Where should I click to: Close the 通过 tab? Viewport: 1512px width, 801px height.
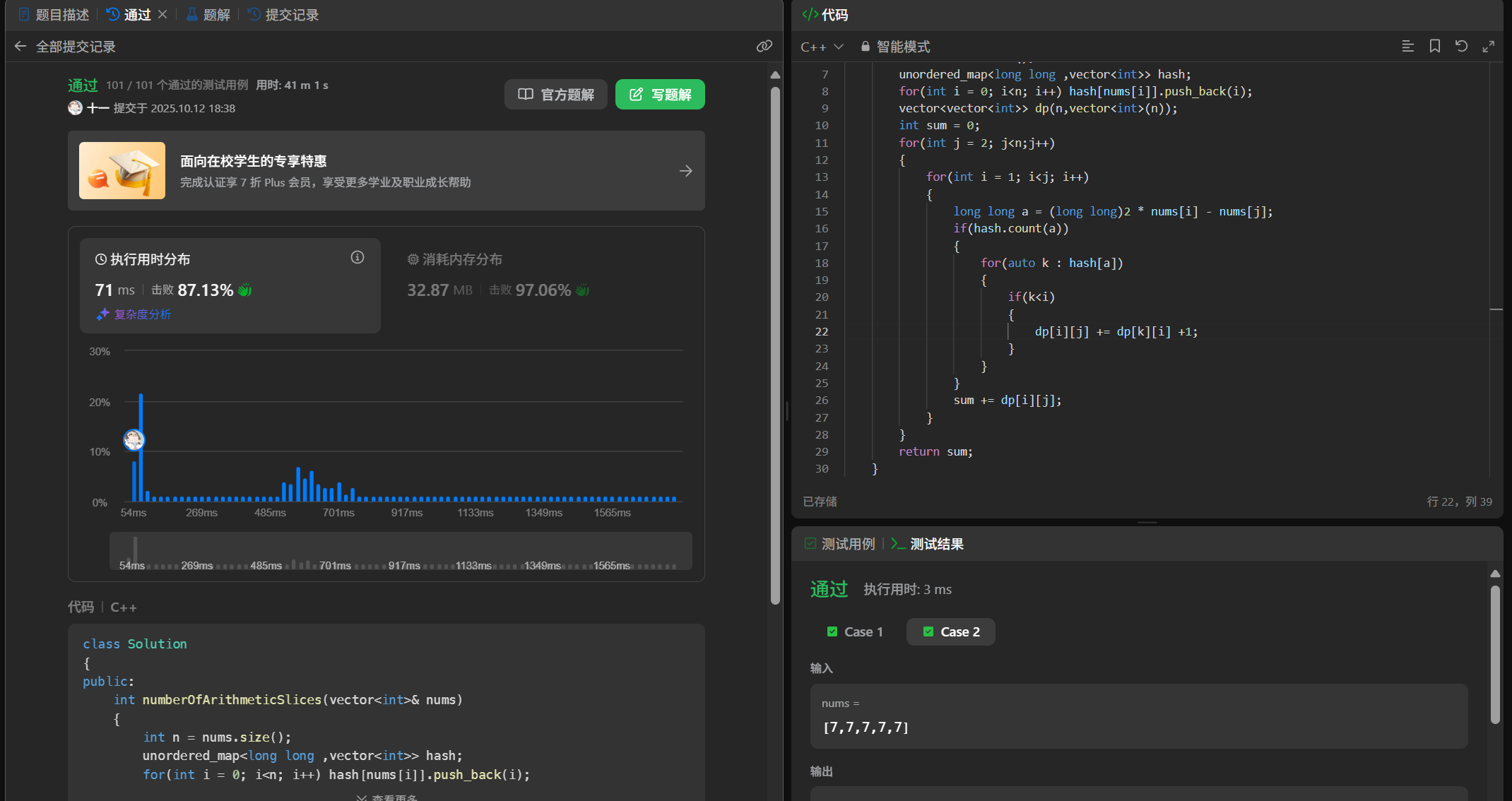tap(163, 14)
